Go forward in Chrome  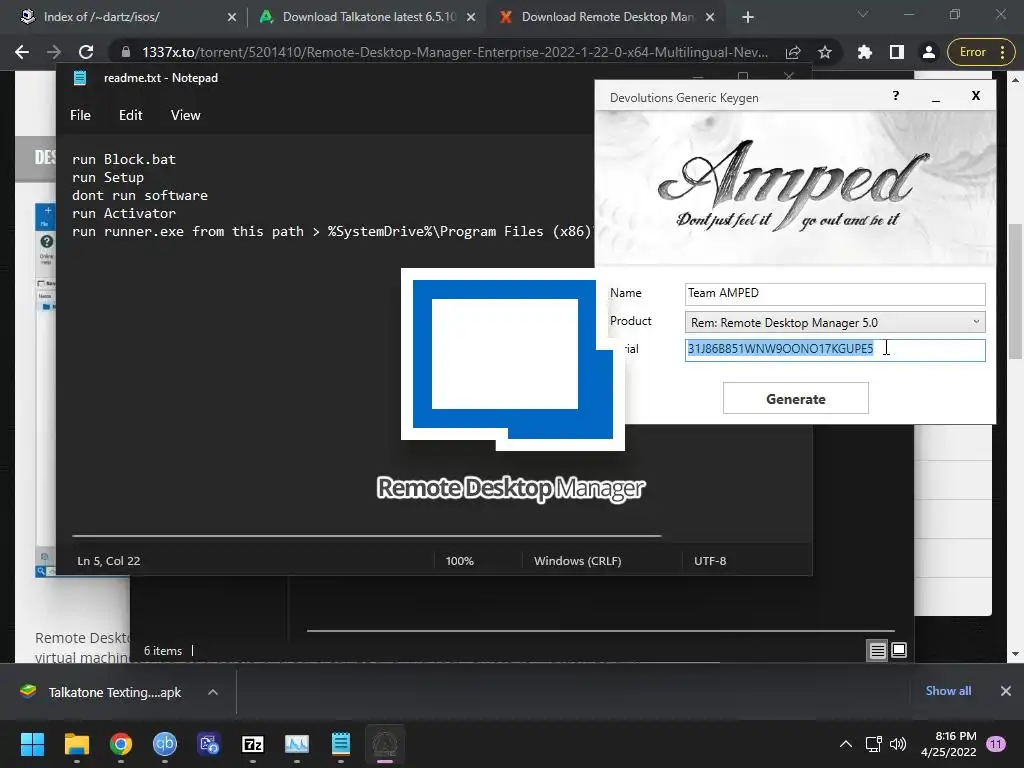coord(54,52)
